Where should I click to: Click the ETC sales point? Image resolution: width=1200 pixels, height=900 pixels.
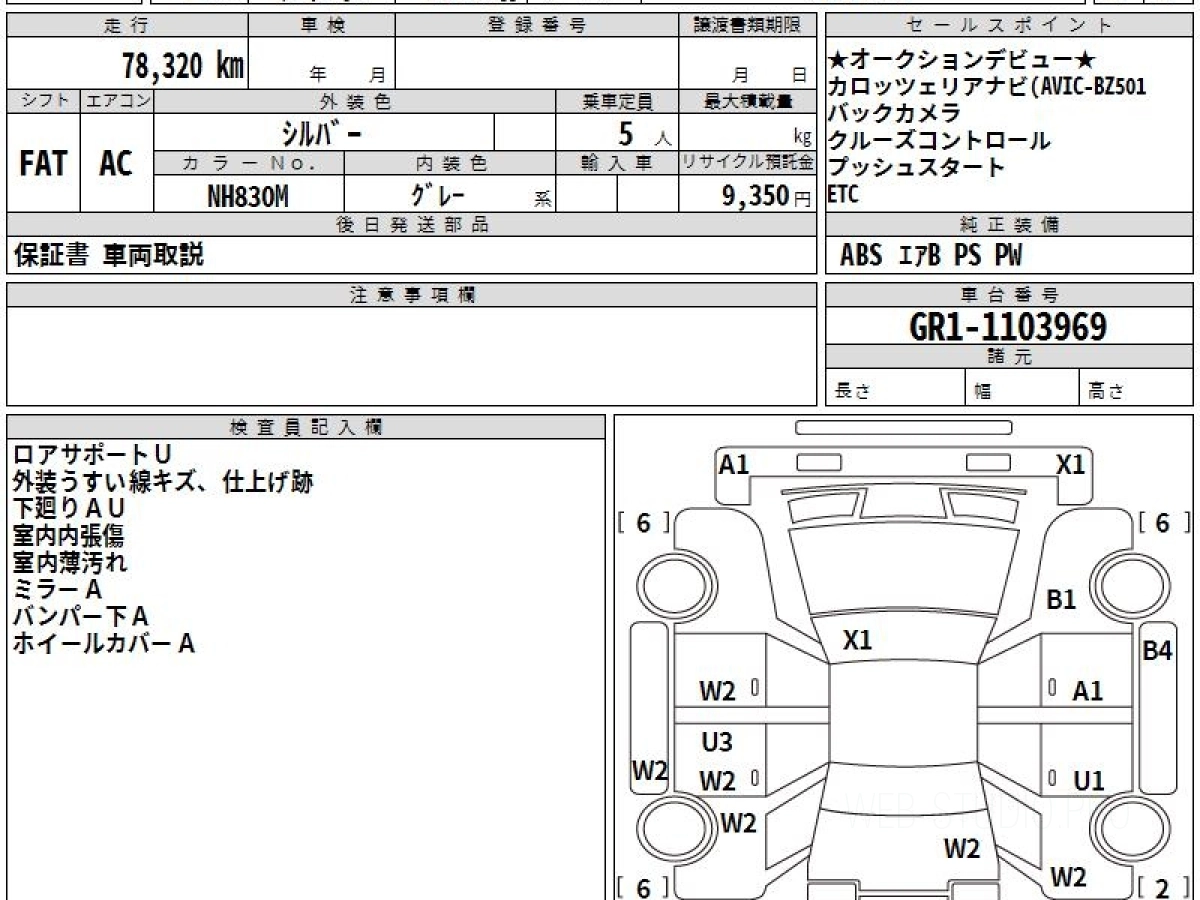click(x=843, y=195)
